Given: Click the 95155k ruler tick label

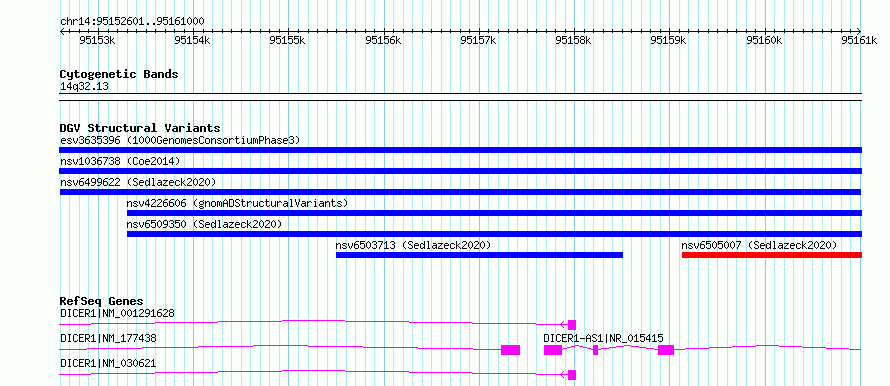Looking at the screenshot, I should pos(288,40).
